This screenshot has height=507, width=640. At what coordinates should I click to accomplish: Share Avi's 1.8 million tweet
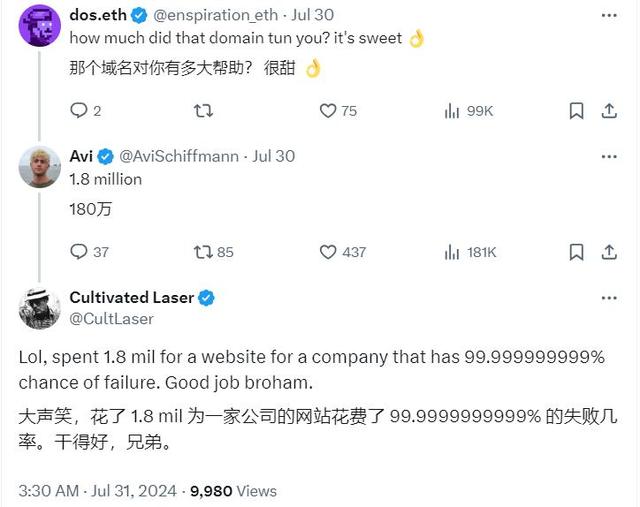(x=608, y=252)
